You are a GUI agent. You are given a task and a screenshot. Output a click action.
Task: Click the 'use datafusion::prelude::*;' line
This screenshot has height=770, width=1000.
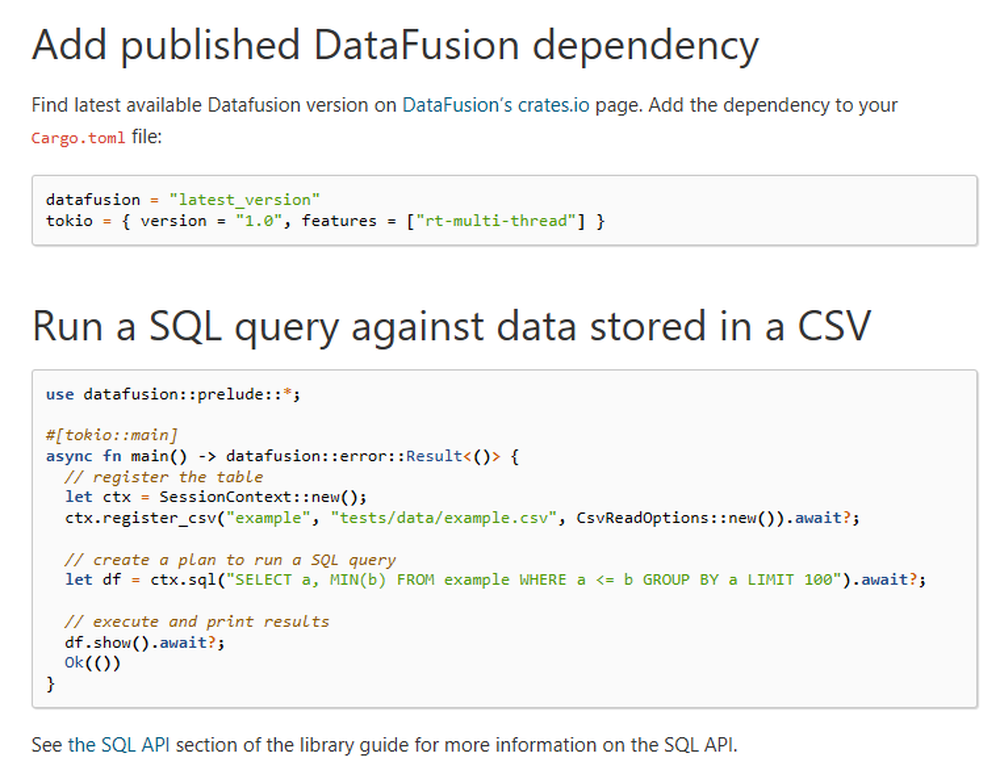point(173,394)
